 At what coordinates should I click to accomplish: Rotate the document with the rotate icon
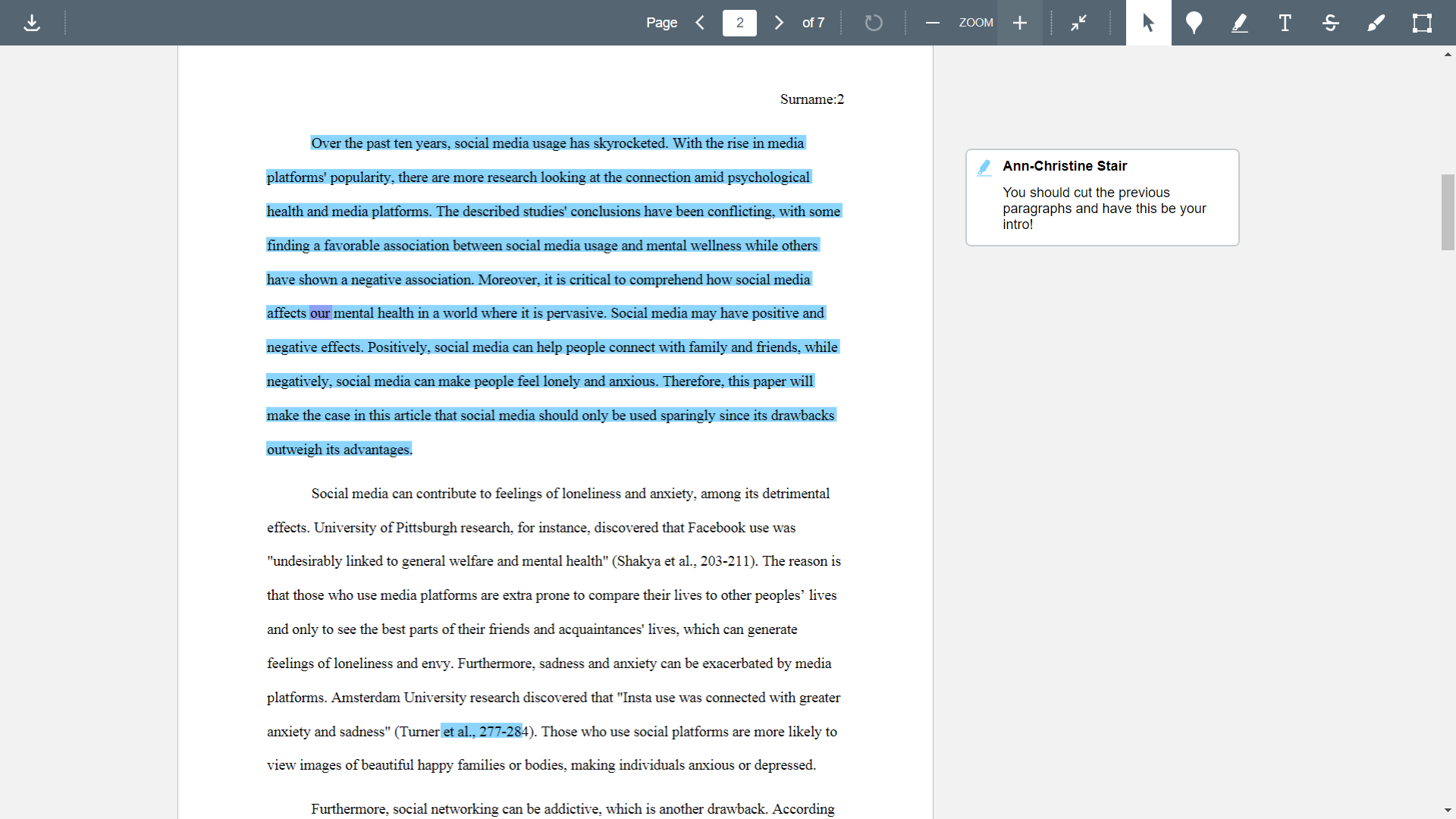tap(874, 23)
